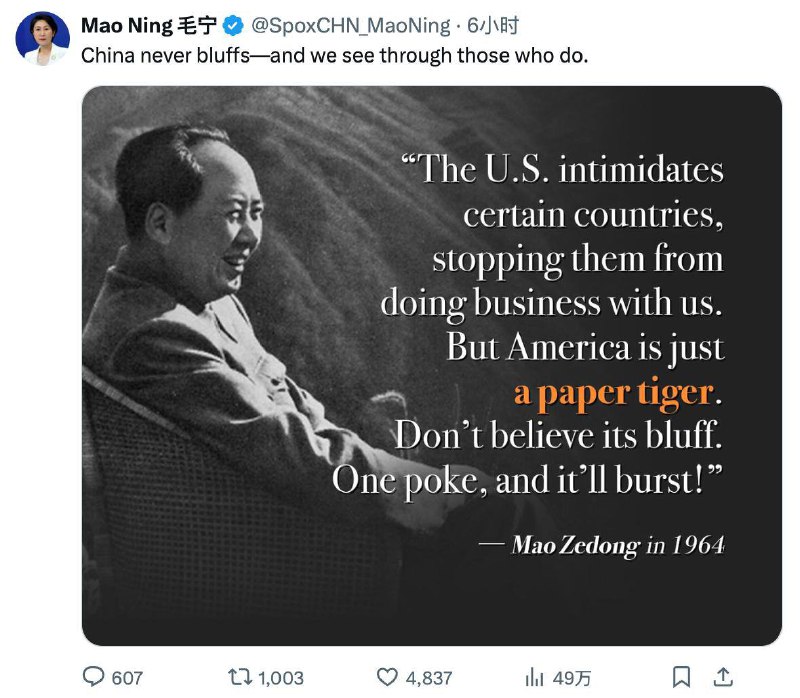Image resolution: width=800 pixels, height=698 pixels.
Task: Click the 4,837 likes count
Action: (430, 678)
